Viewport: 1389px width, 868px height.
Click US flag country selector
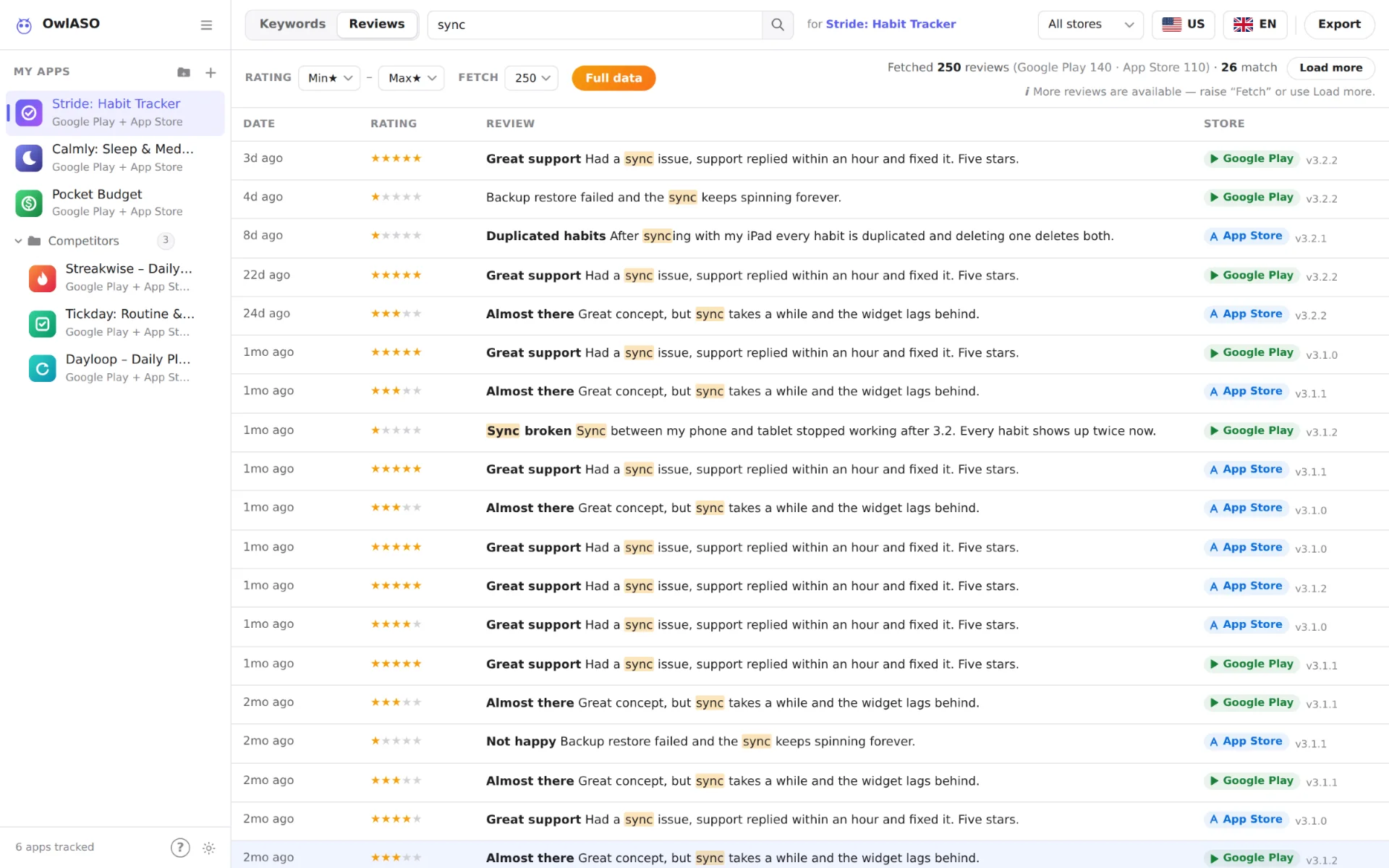pos(1184,25)
